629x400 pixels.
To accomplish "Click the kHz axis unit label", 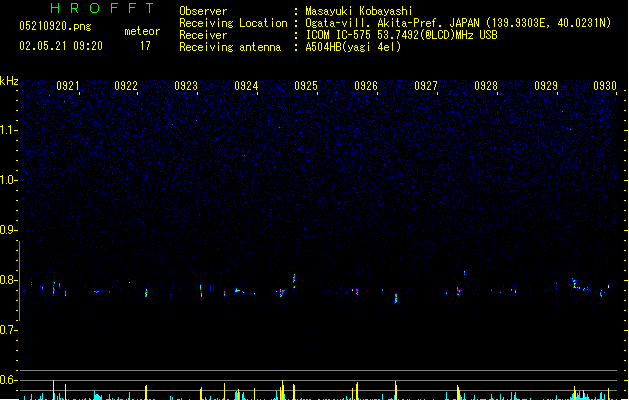I will click(x=9, y=81).
